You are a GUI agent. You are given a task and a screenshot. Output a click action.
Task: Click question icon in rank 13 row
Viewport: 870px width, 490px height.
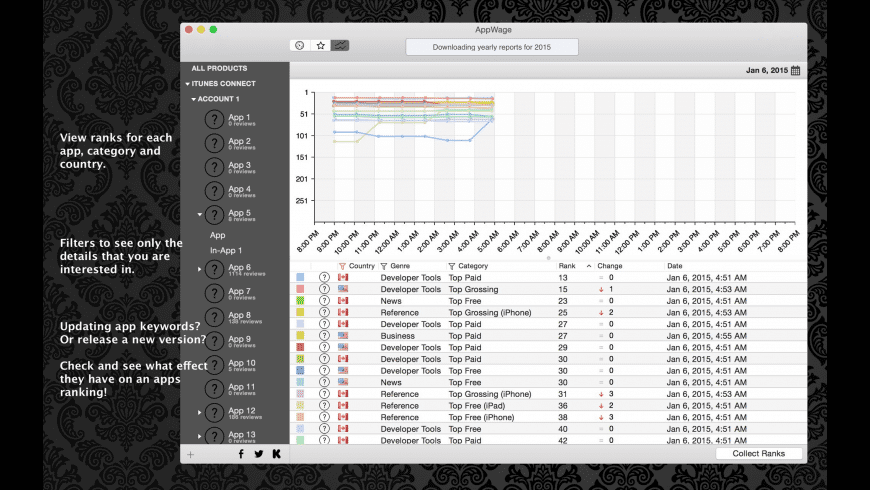(324, 277)
